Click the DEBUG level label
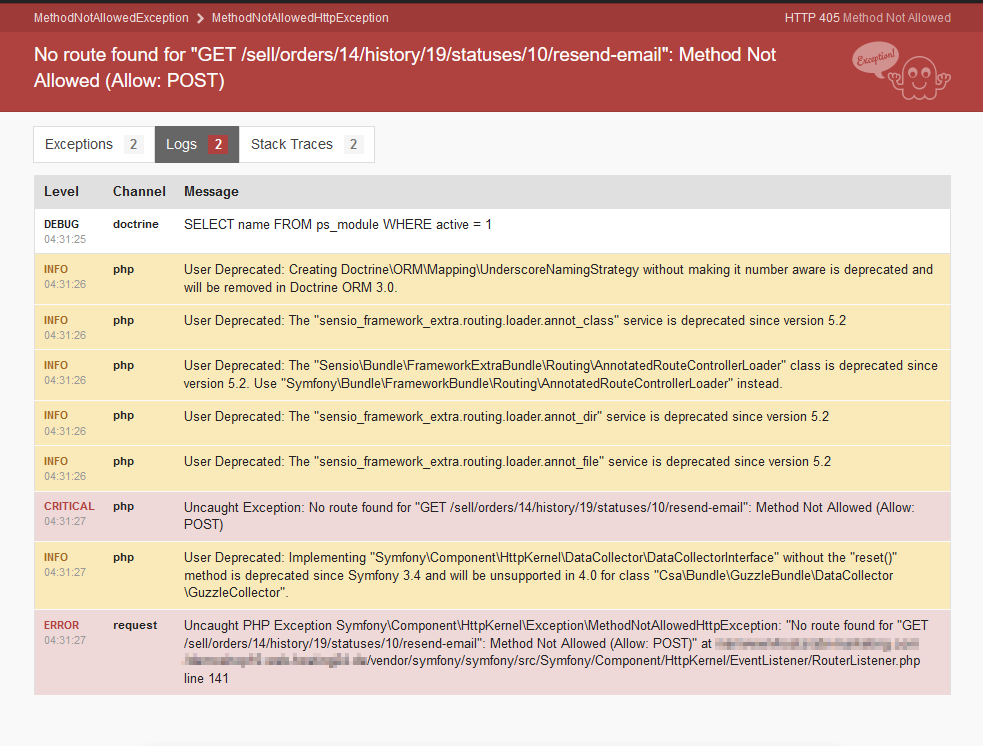The height and width of the screenshot is (746, 983). (61, 224)
